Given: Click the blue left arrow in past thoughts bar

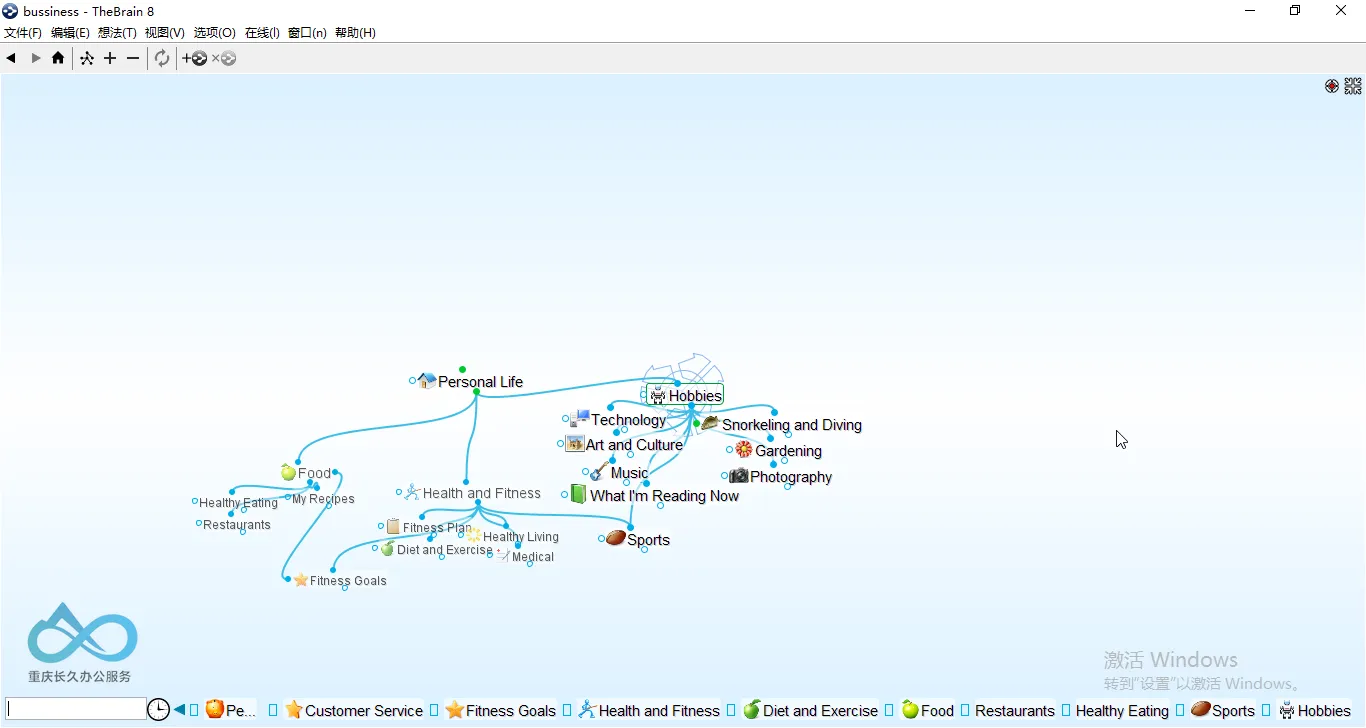Looking at the screenshot, I should click(179, 710).
